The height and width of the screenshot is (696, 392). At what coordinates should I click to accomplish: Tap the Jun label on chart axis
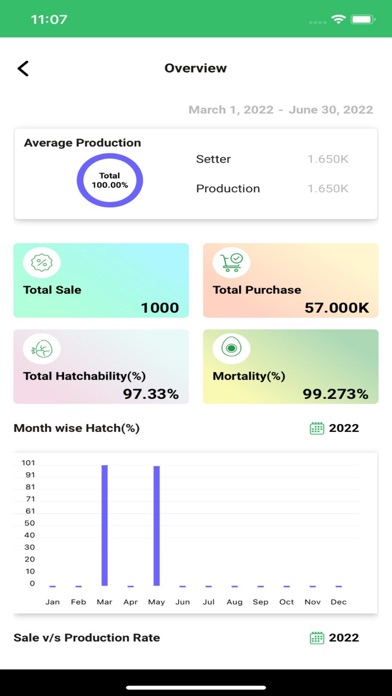tap(182, 602)
